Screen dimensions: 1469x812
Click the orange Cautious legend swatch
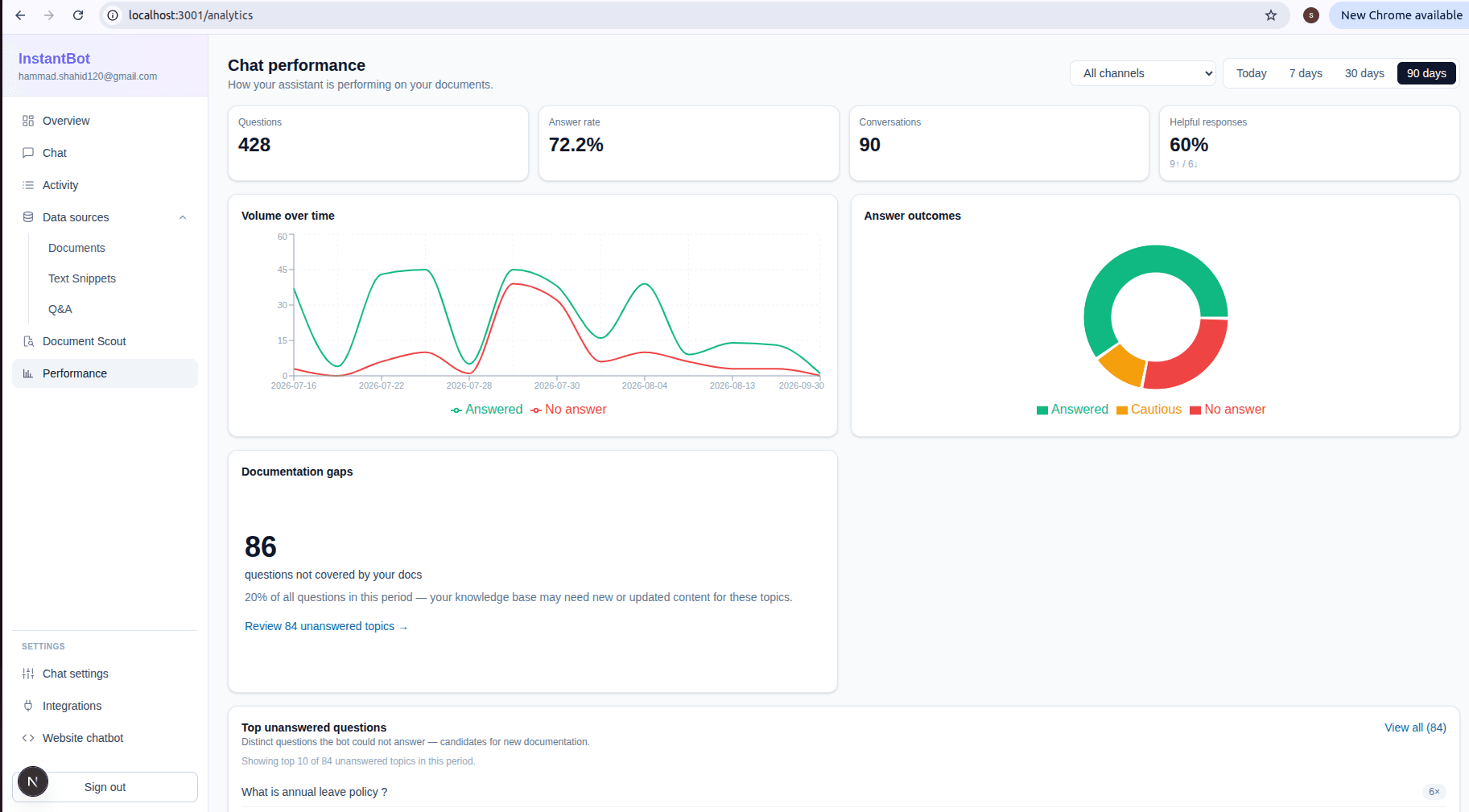[1122, 410]
